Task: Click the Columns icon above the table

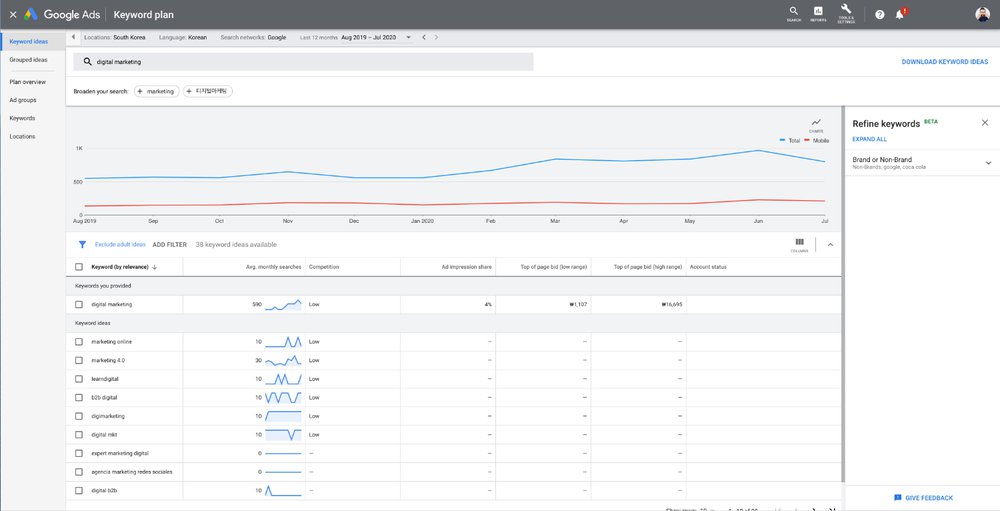Action: [x=799, y=243]
